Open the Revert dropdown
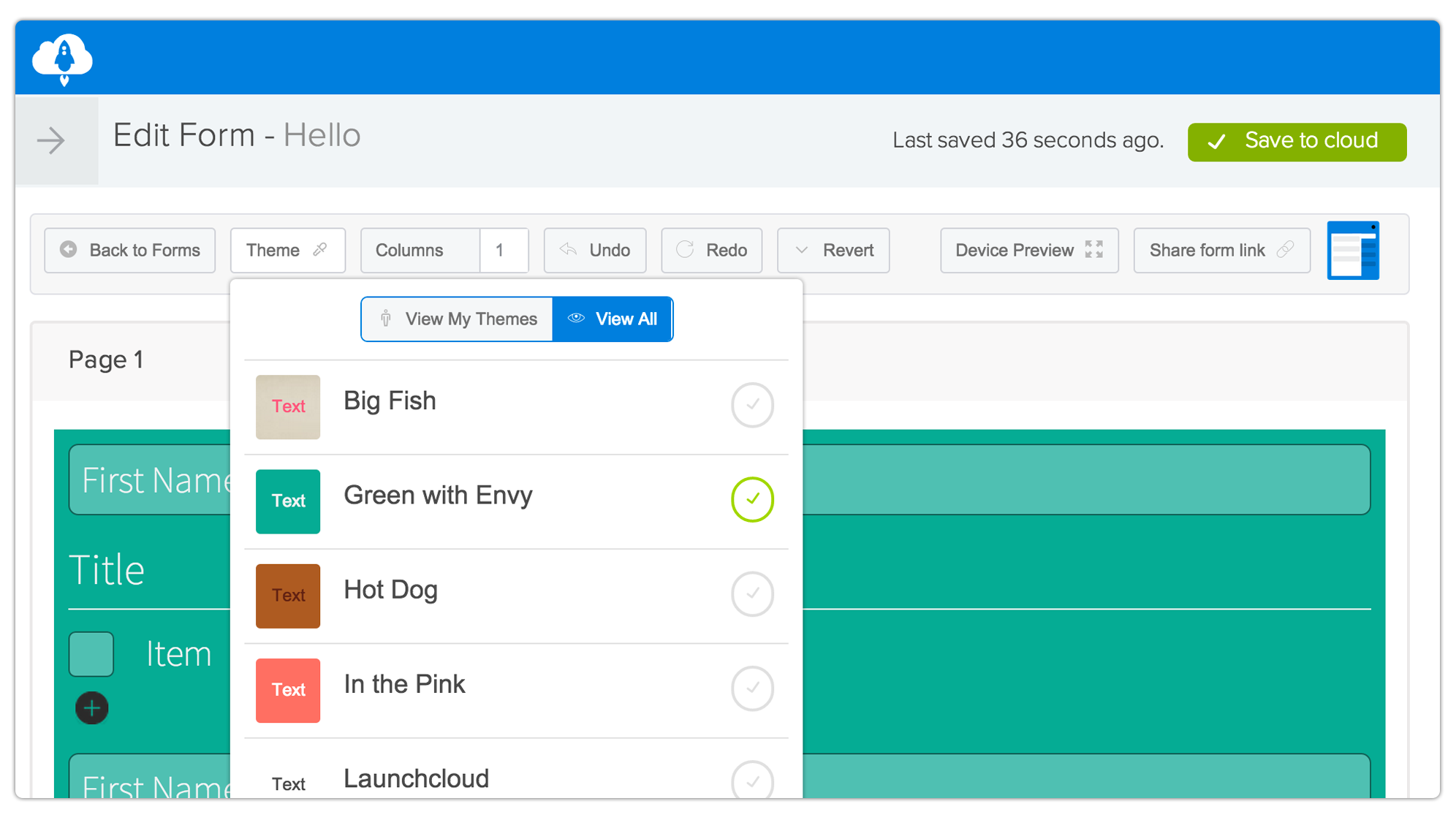Image resolution: width=1456 pixels, height=820 pixels. tap(833, 250)
